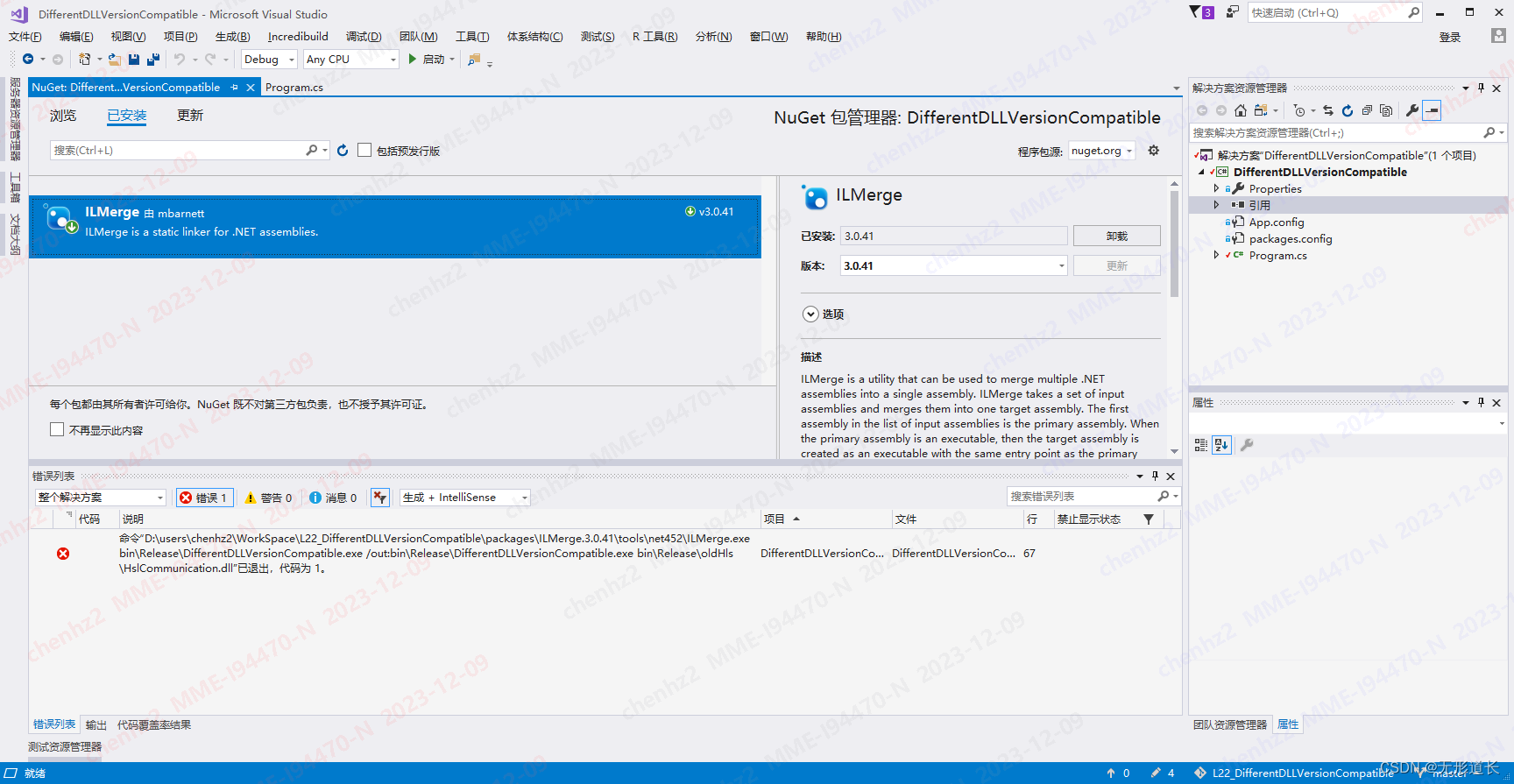Screen dimensions: 1514x784
Task: Open the NuGet settings gear
Action: [x=1154, y=151]
